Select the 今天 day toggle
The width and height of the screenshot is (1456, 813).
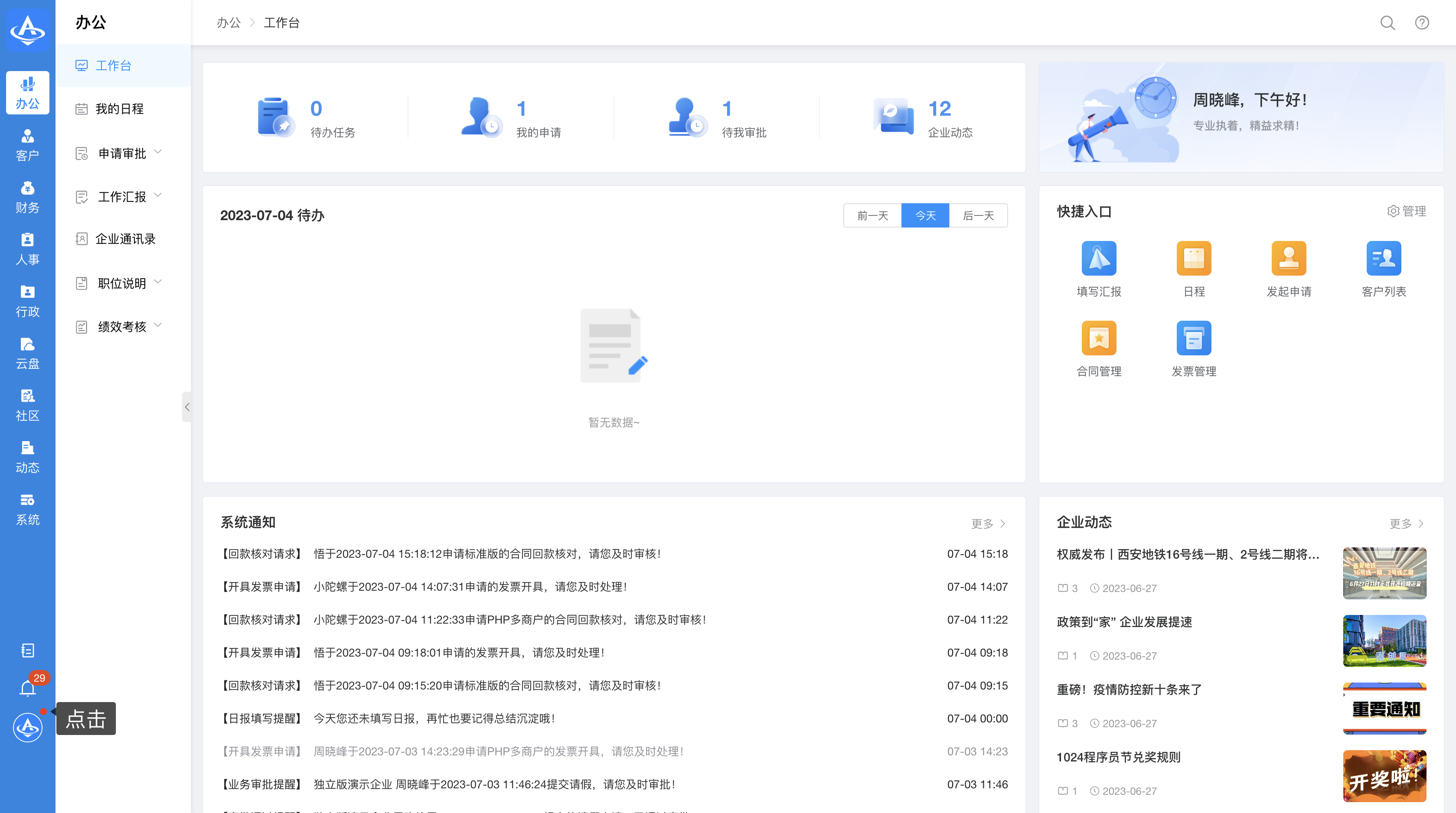(x=925, y=215)
